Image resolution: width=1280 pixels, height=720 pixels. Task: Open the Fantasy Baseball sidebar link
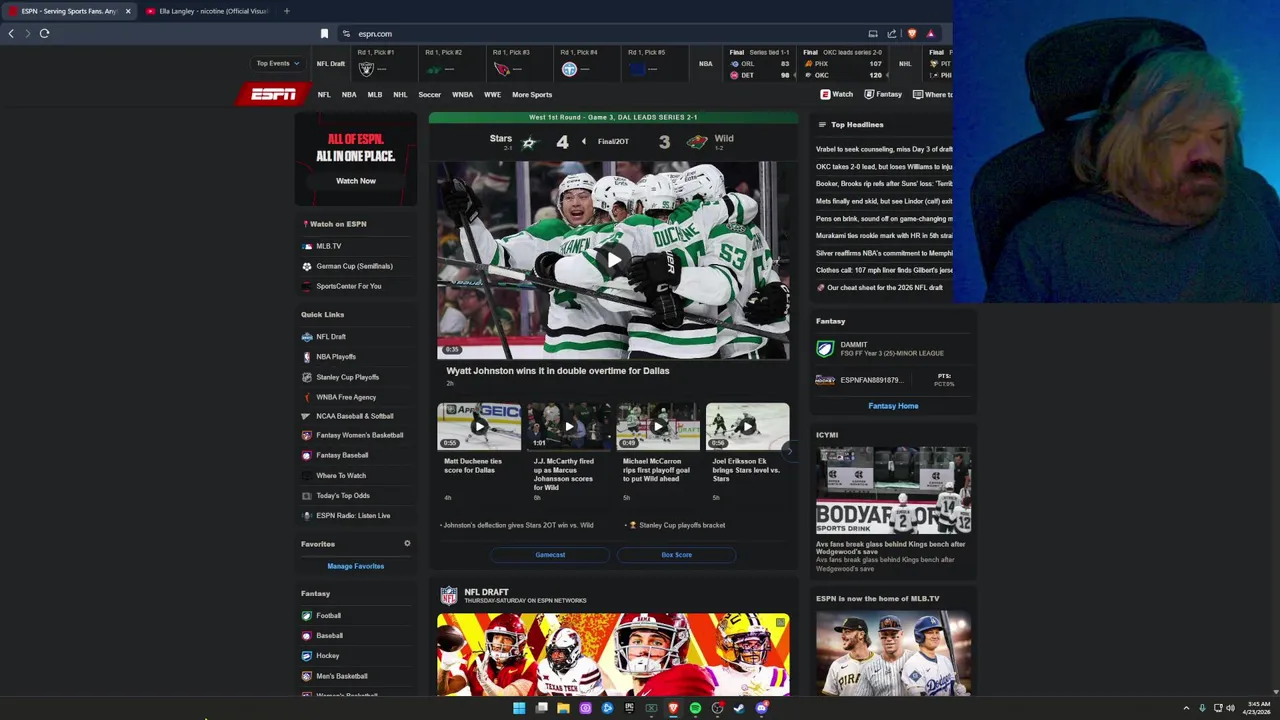tap(342, 455)
